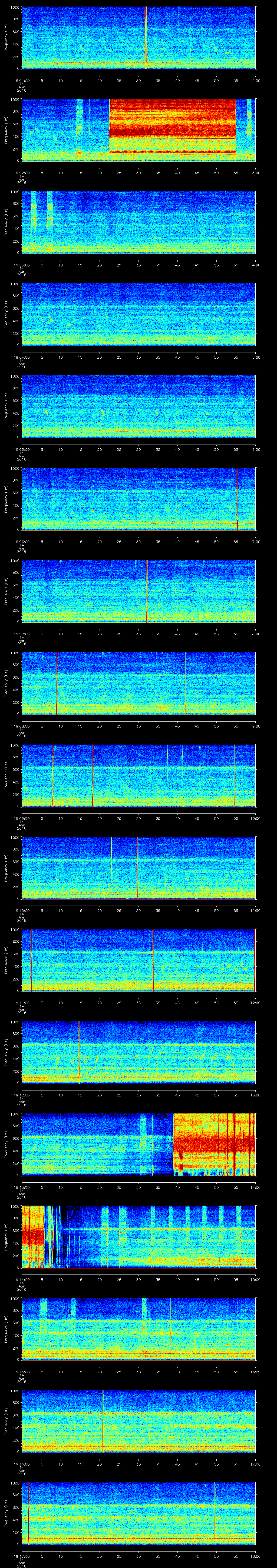The image size is (277, 1568).
Task: Click the 19:09:00 timestamp label
Action: (21, 818)
